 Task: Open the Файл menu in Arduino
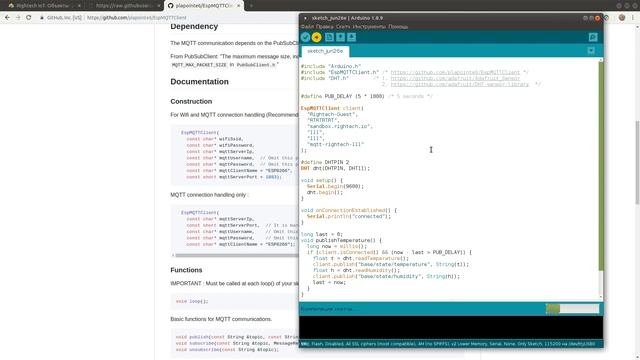tap(307, 27)
